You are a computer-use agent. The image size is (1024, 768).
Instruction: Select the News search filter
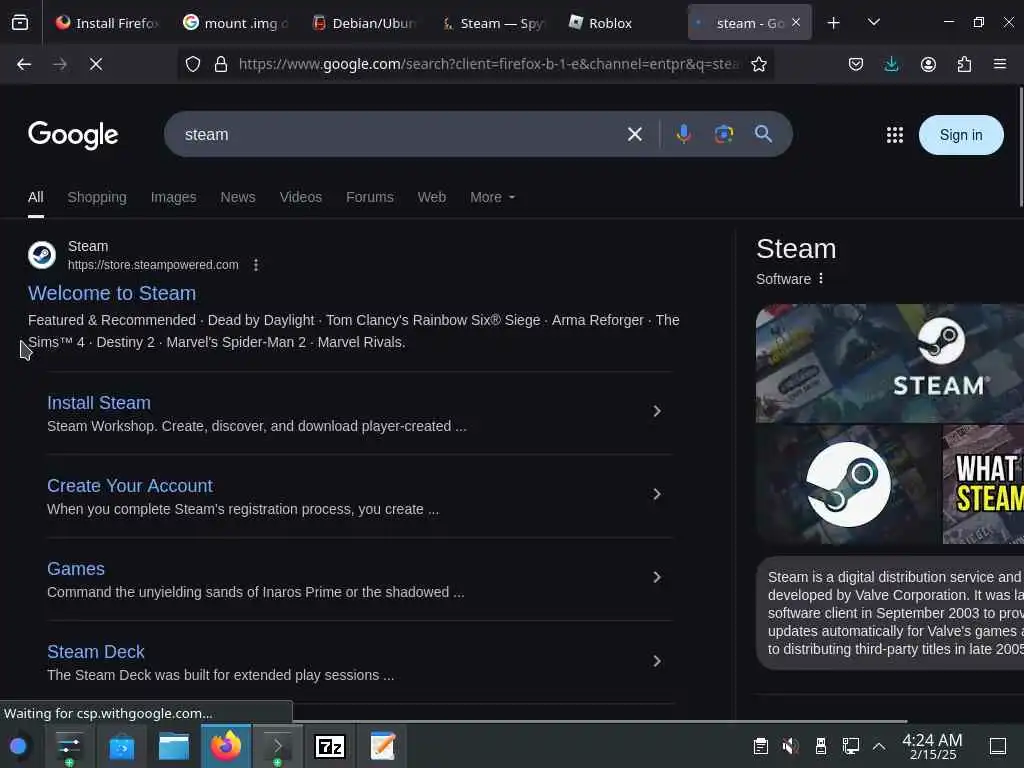tap(238, 197)
